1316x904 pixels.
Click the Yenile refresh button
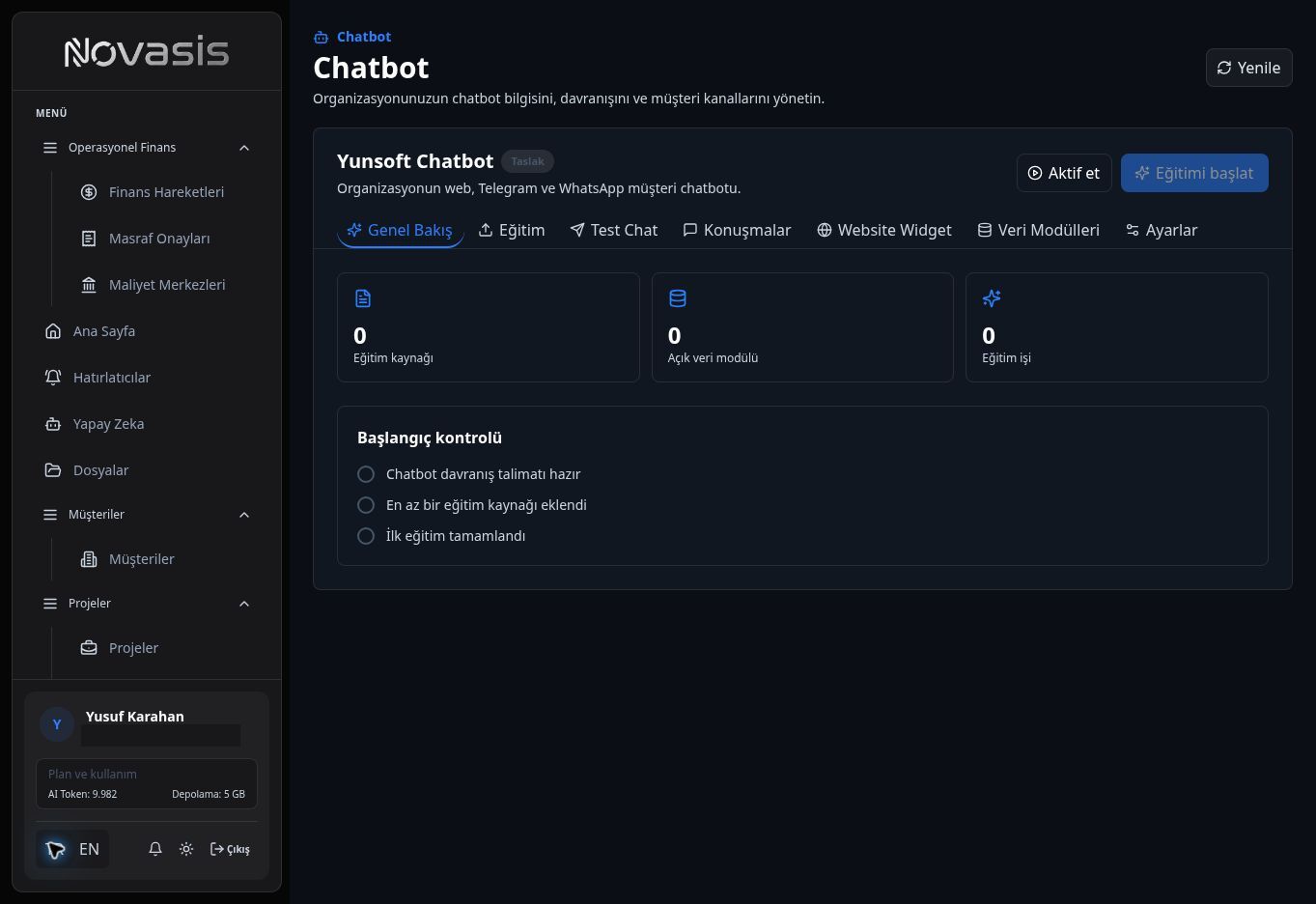click(1248, 68)
